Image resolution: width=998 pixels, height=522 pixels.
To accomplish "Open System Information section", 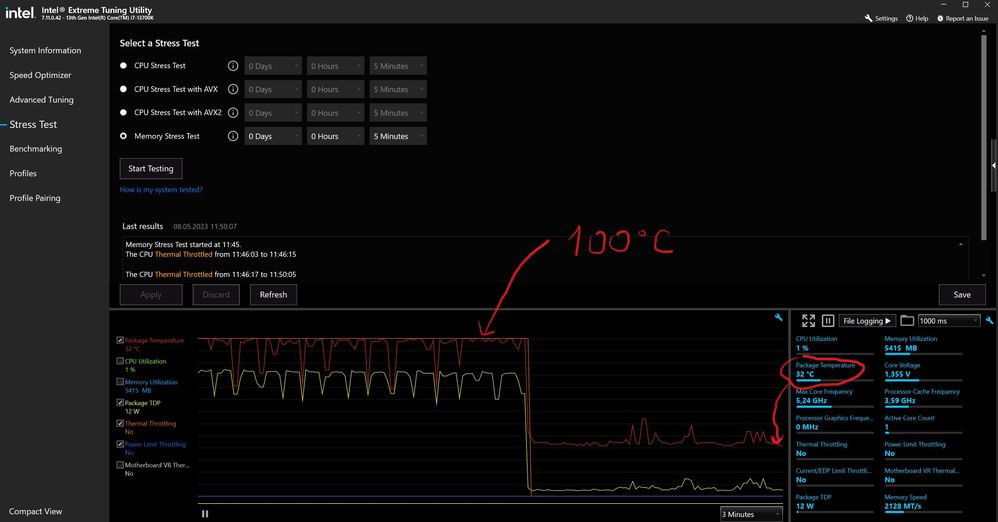I will click(45, 50).
